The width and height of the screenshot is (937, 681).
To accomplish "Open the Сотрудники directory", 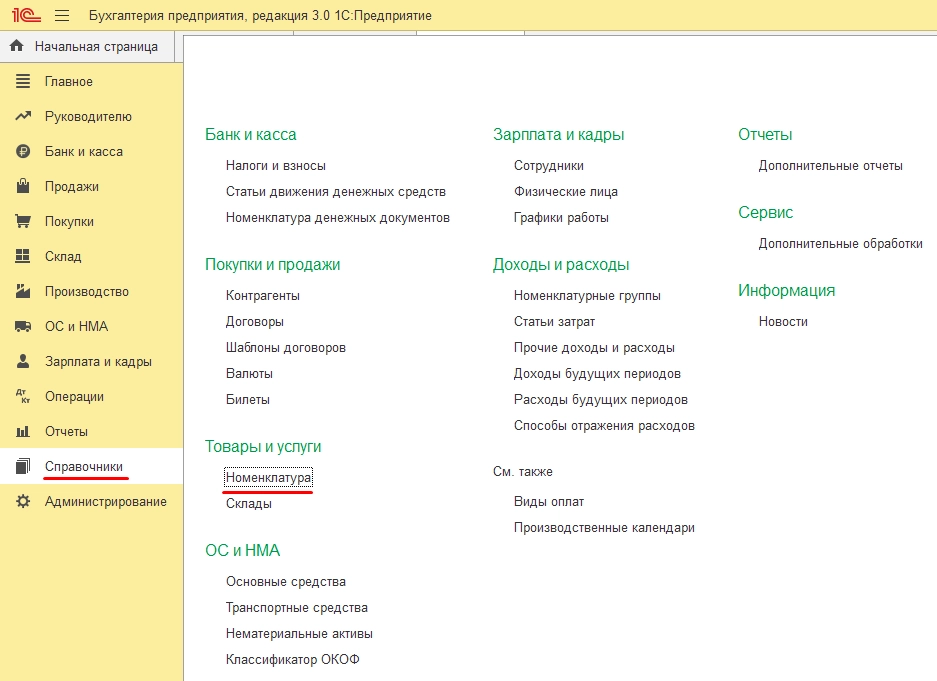I will click(x=549, y=165).
